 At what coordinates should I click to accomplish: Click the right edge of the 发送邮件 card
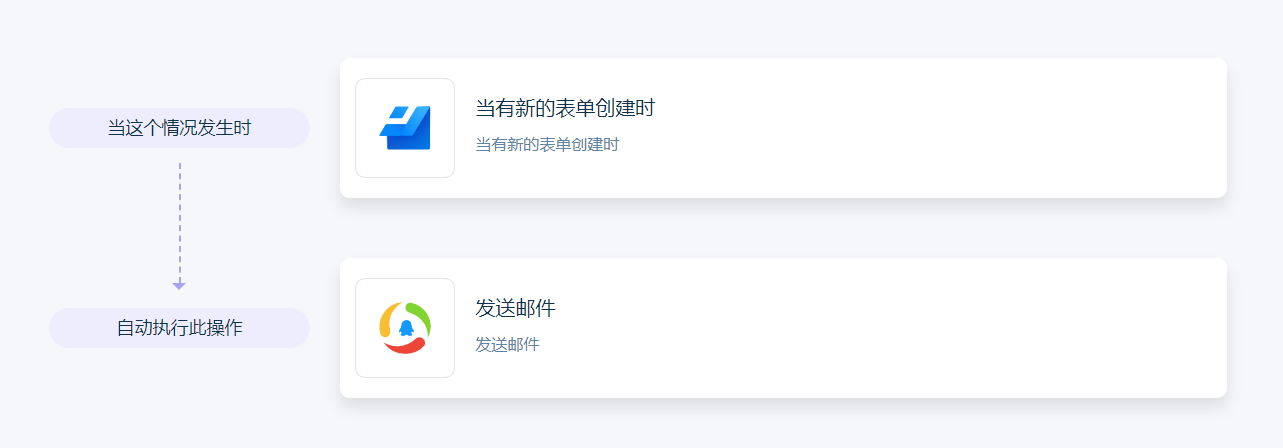click(x=1225, y=328)
